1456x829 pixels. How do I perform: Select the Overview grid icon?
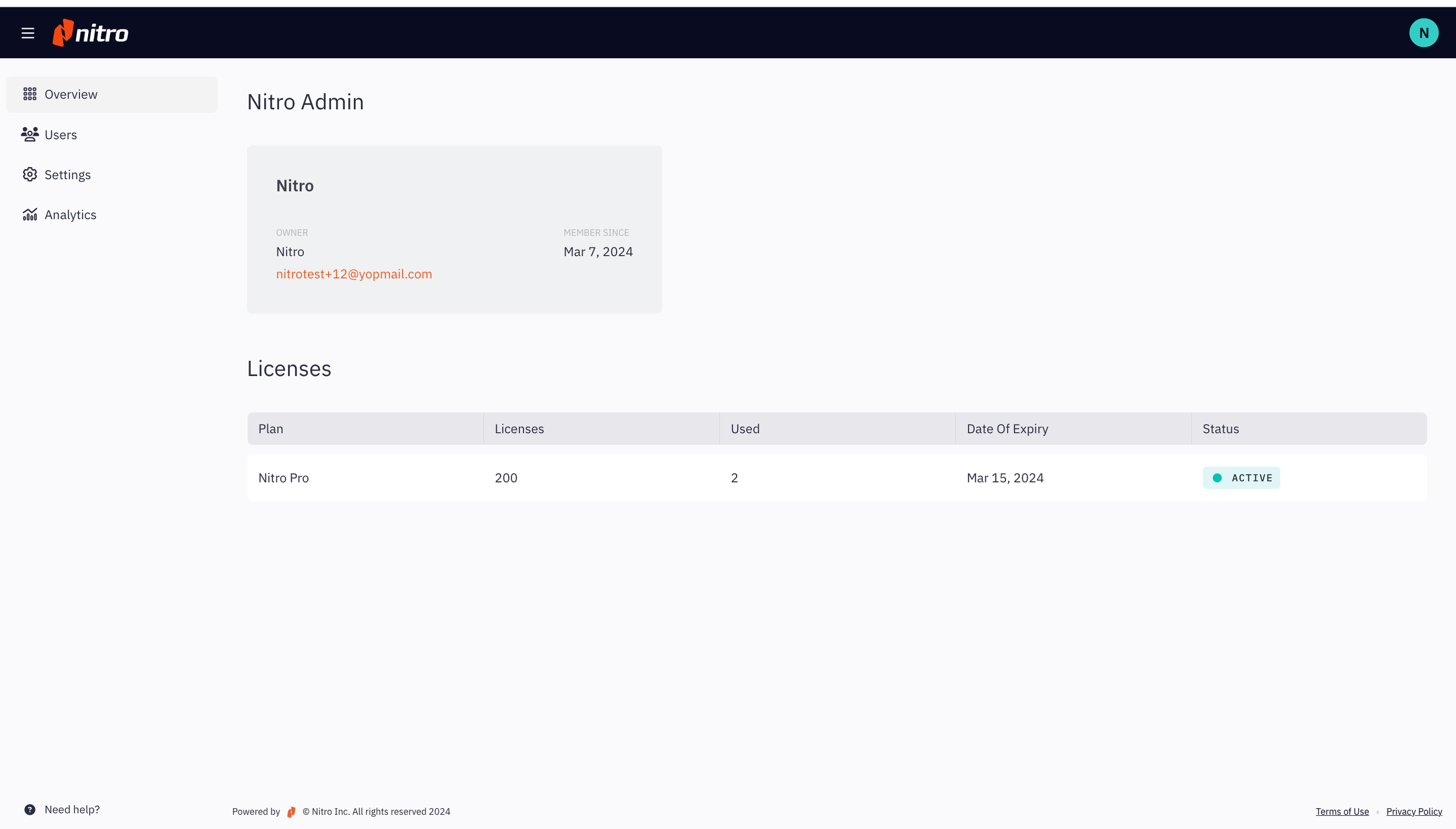tap(30, 94)
